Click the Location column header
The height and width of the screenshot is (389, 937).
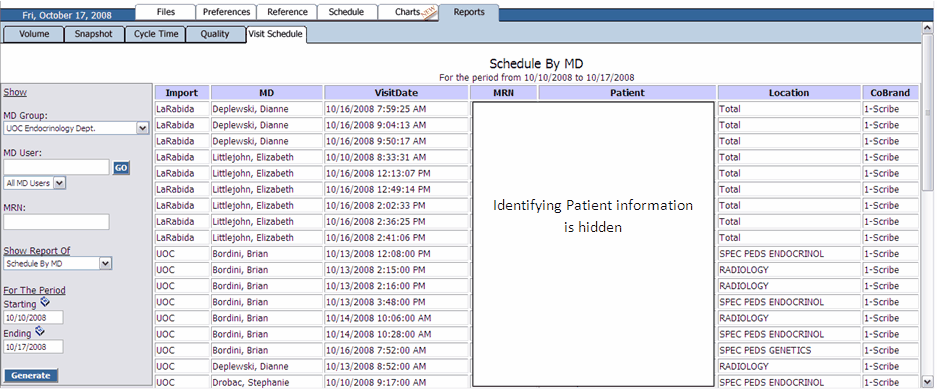[789, 93]
